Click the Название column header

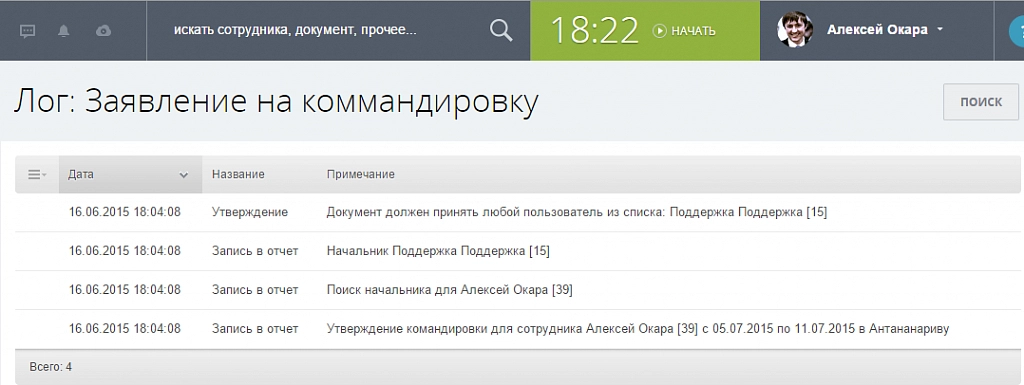(x=238, y=174)
